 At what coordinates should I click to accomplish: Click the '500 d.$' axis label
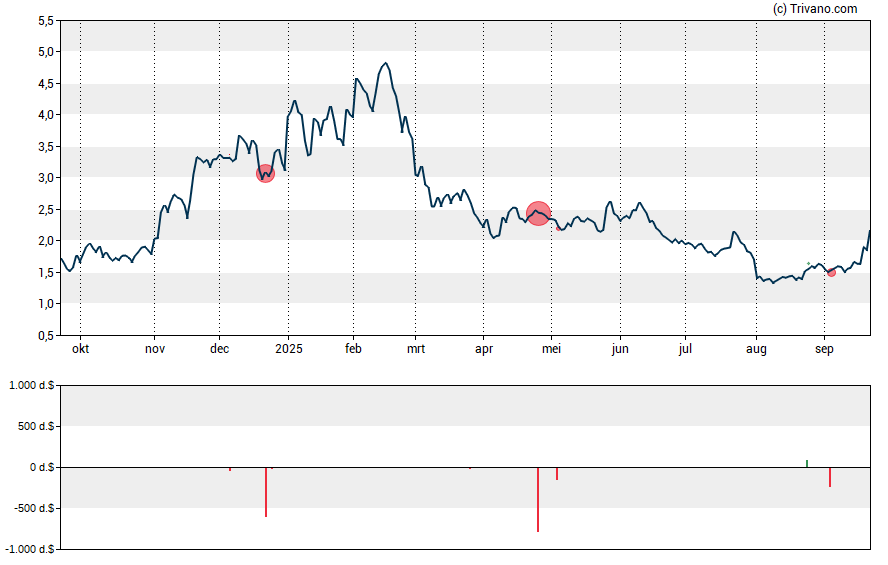(x=36, y=426)
